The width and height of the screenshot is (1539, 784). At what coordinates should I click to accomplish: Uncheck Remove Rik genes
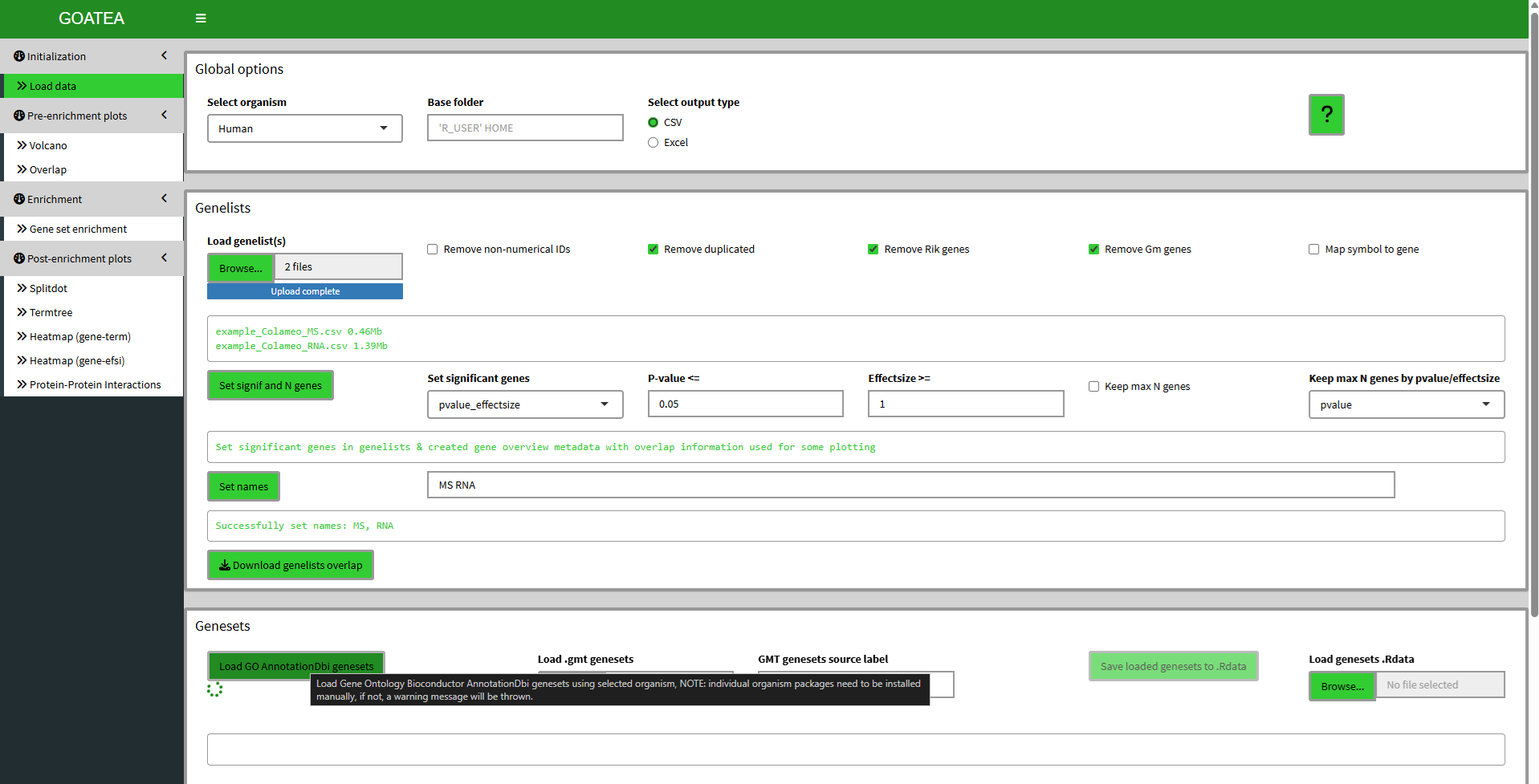click(873, 250)
